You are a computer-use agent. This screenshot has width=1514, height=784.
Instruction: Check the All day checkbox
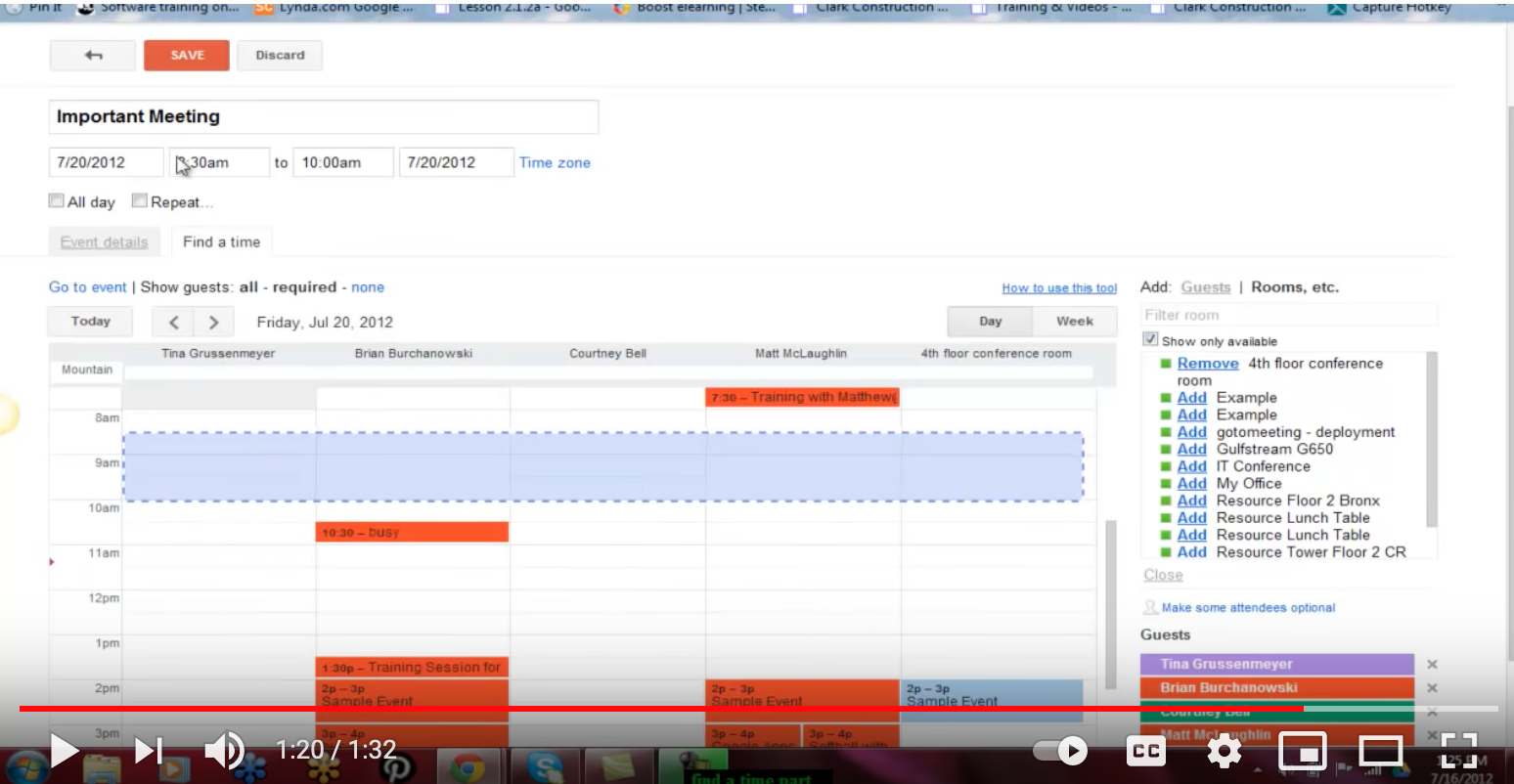click(x=57, y=201)
